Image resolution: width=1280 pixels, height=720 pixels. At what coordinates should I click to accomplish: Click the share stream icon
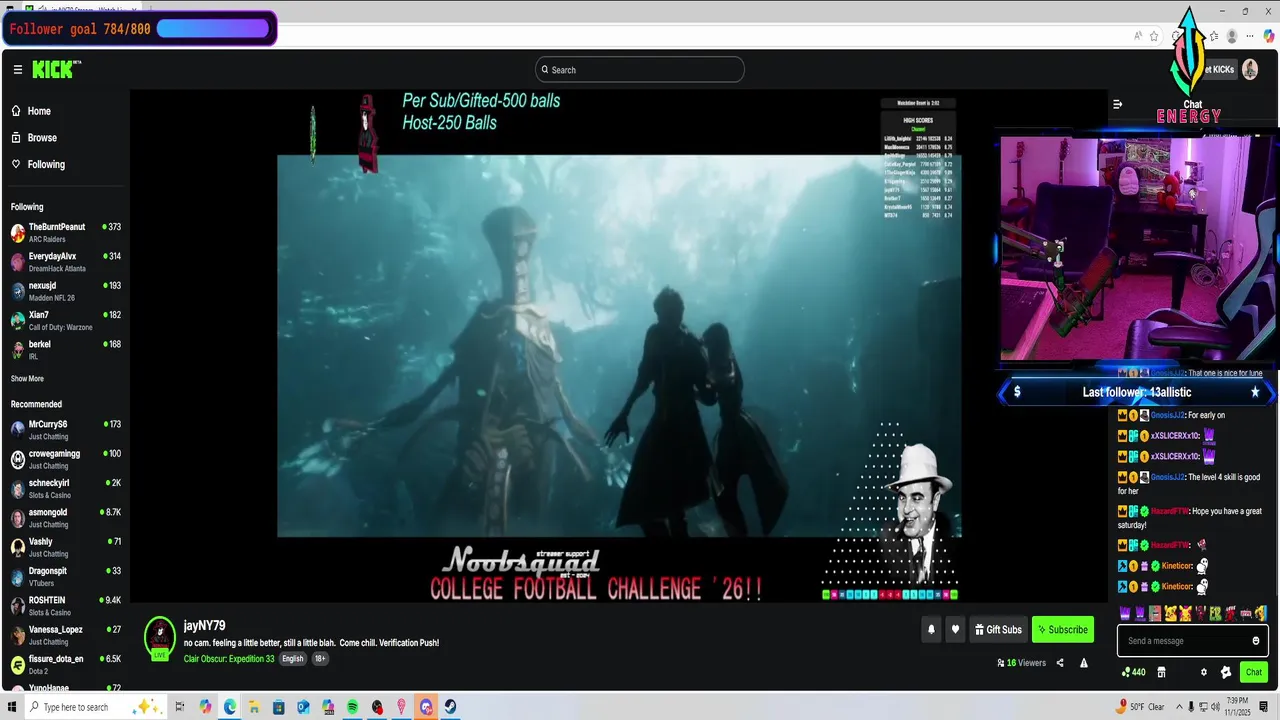point(1060,663)
